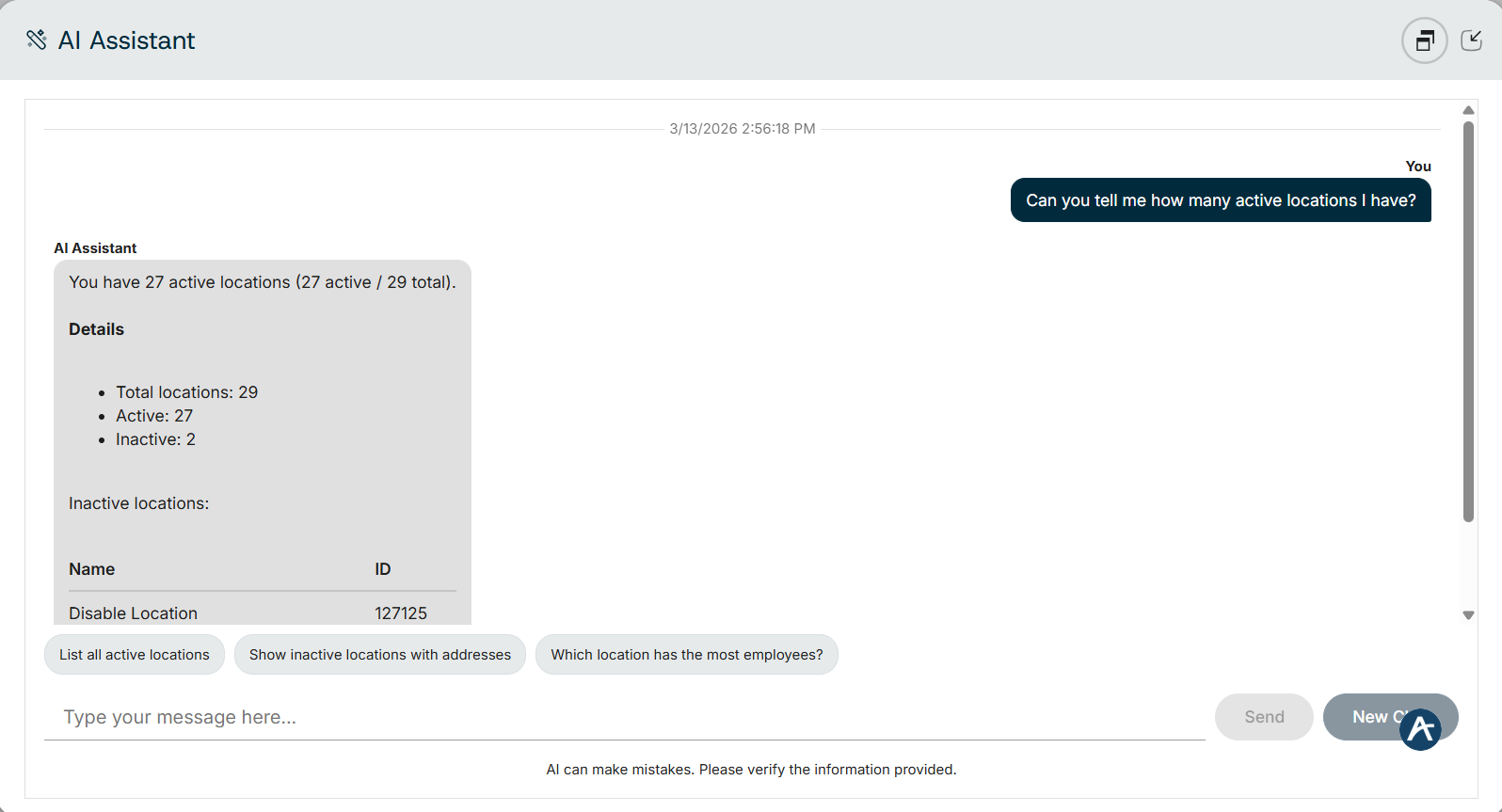Click the minimize-to-corner arrow icon
Image resolution: width=1502 pixels, height=812 pixels.
click(x=1471, y=40)
